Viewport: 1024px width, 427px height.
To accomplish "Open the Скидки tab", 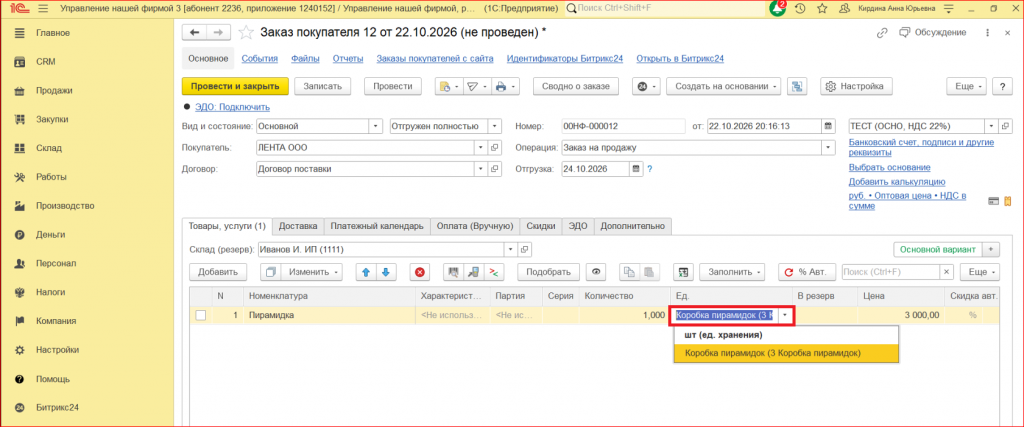I will [x=541, y=226].
